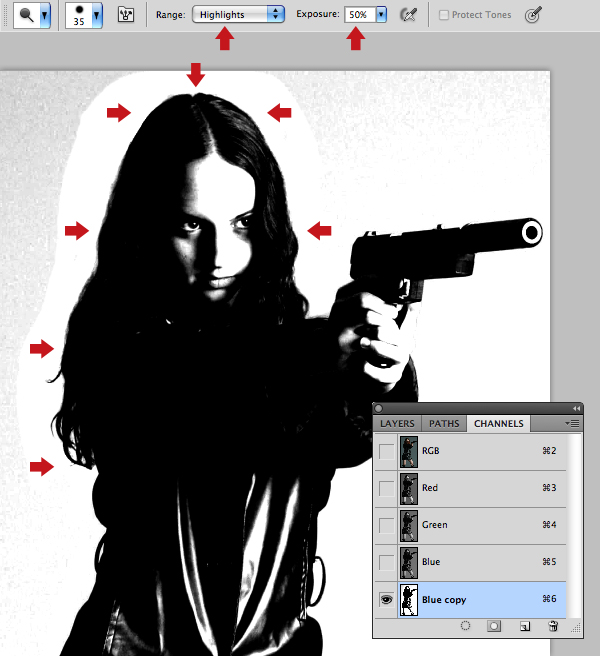Click the Exposure 50% input field
The width and height of the screenshot is (600, 656).
tap(360, 15)
